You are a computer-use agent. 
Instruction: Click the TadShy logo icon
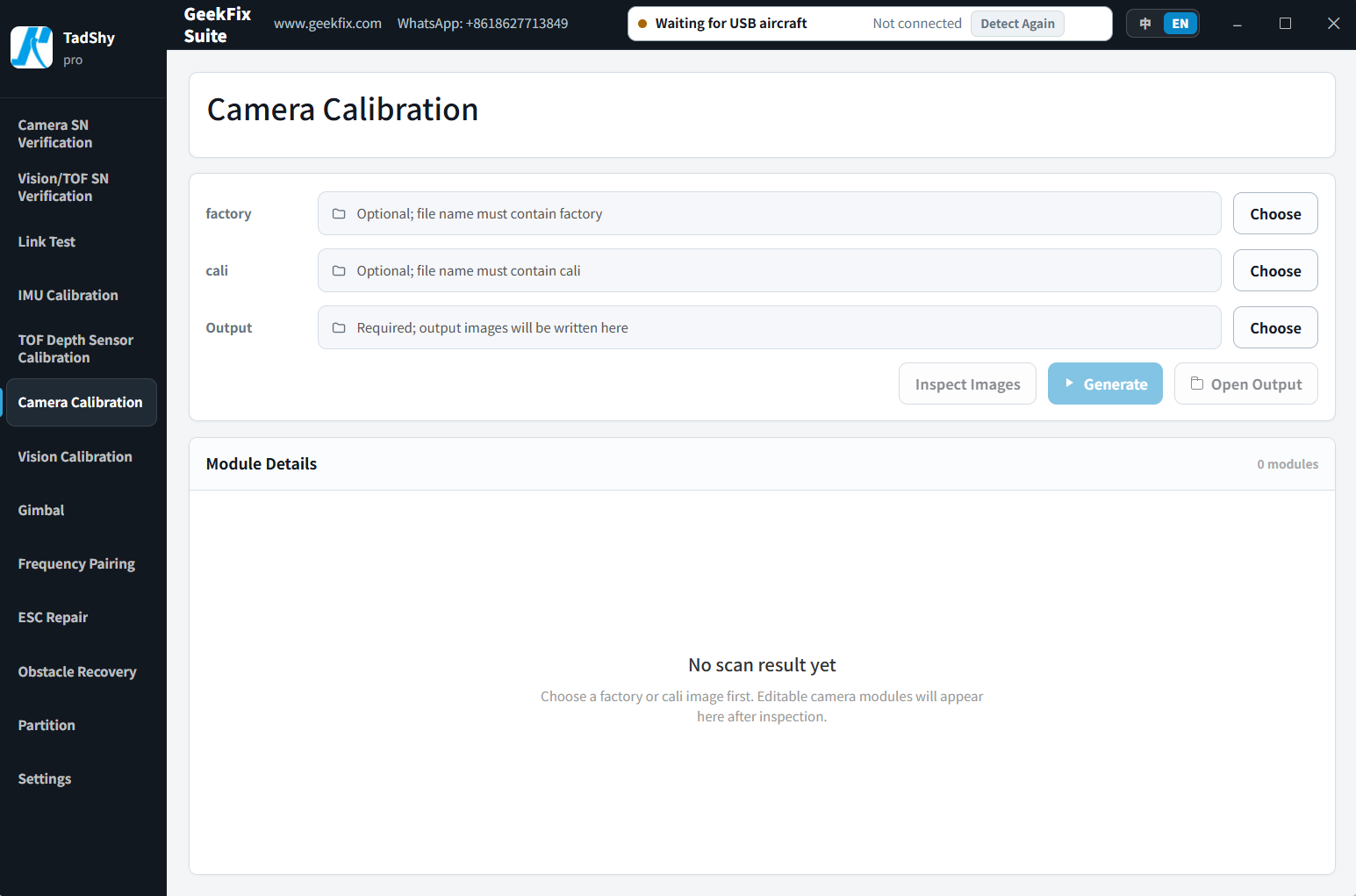[x=32, y=47]
